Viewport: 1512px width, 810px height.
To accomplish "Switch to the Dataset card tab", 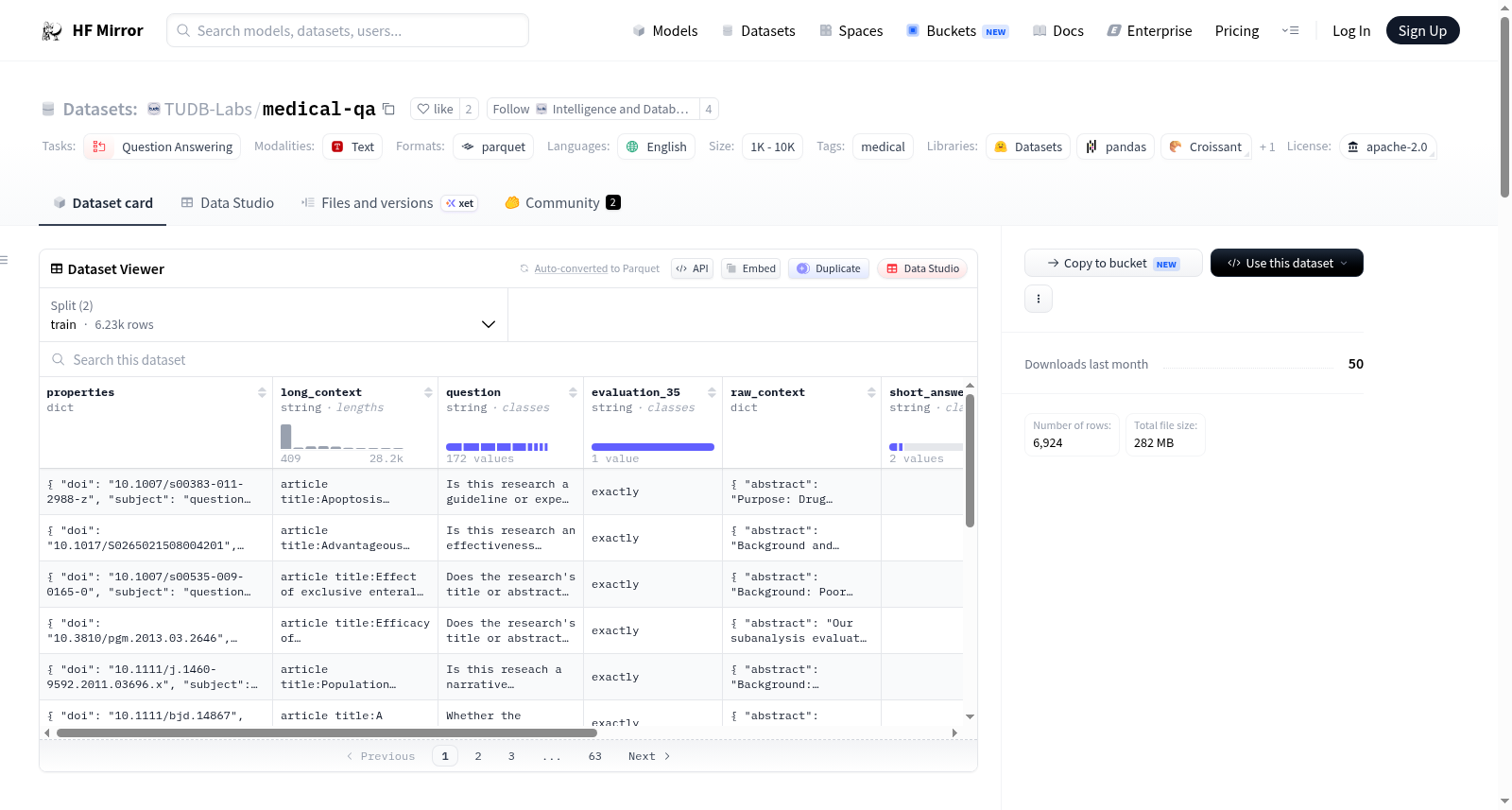I will [x=103, y=203].
